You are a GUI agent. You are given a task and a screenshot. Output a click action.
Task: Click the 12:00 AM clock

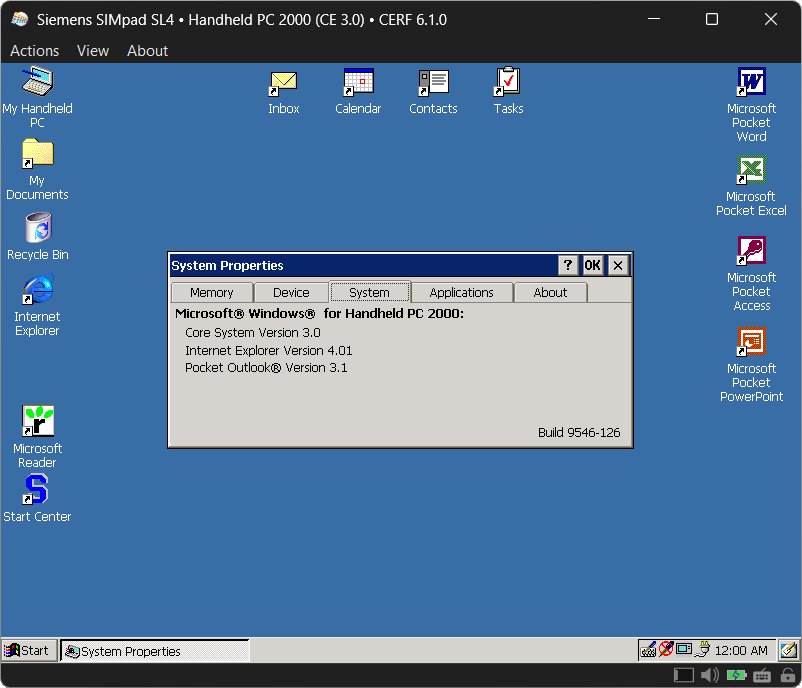(741, 650)
